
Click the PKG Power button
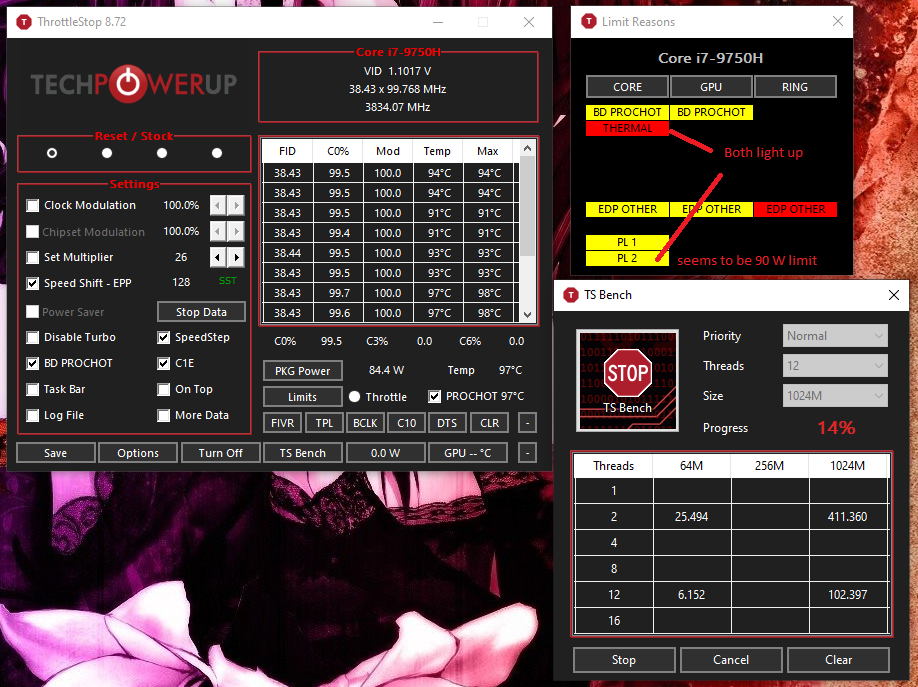[303, 371]
